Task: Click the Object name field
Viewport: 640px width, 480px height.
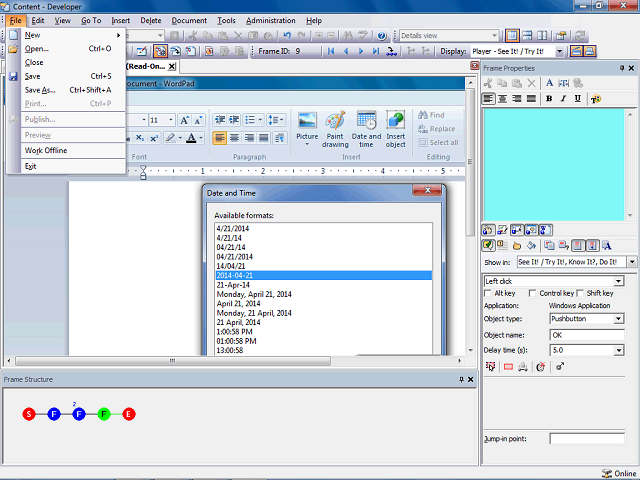Action: 587,335
